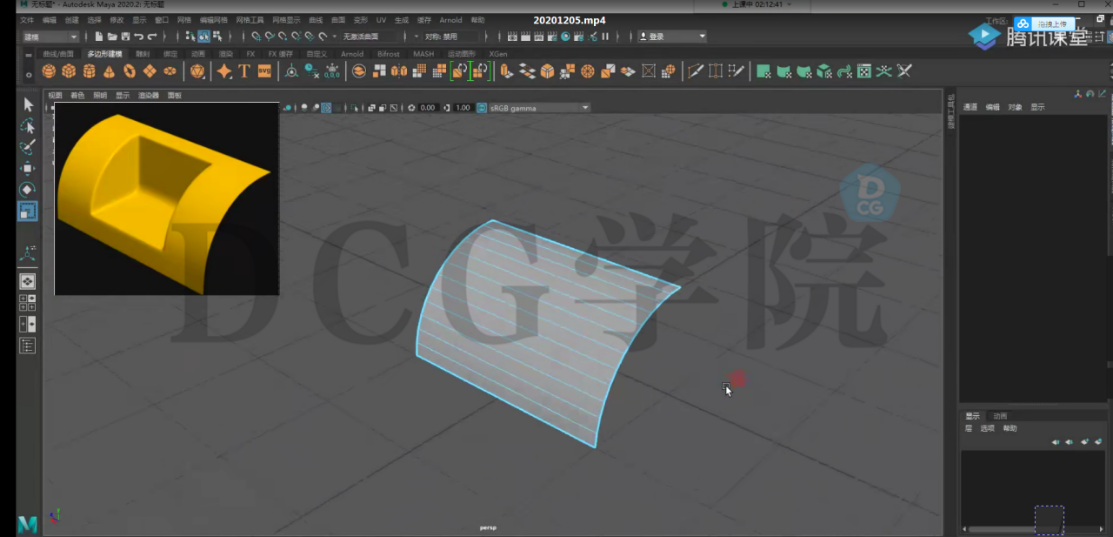Click the Undo arrow icon
The width and height of the screenshot is (1113, 537).
coord(138,36)
